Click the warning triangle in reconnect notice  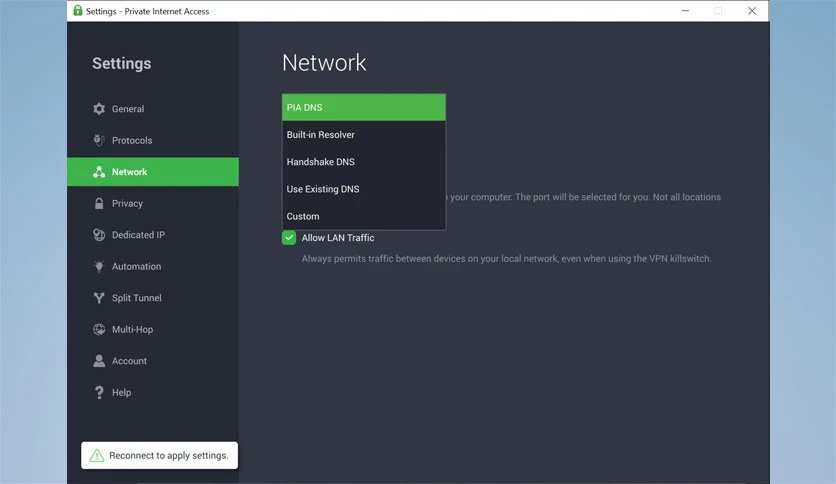click(97, 455)
